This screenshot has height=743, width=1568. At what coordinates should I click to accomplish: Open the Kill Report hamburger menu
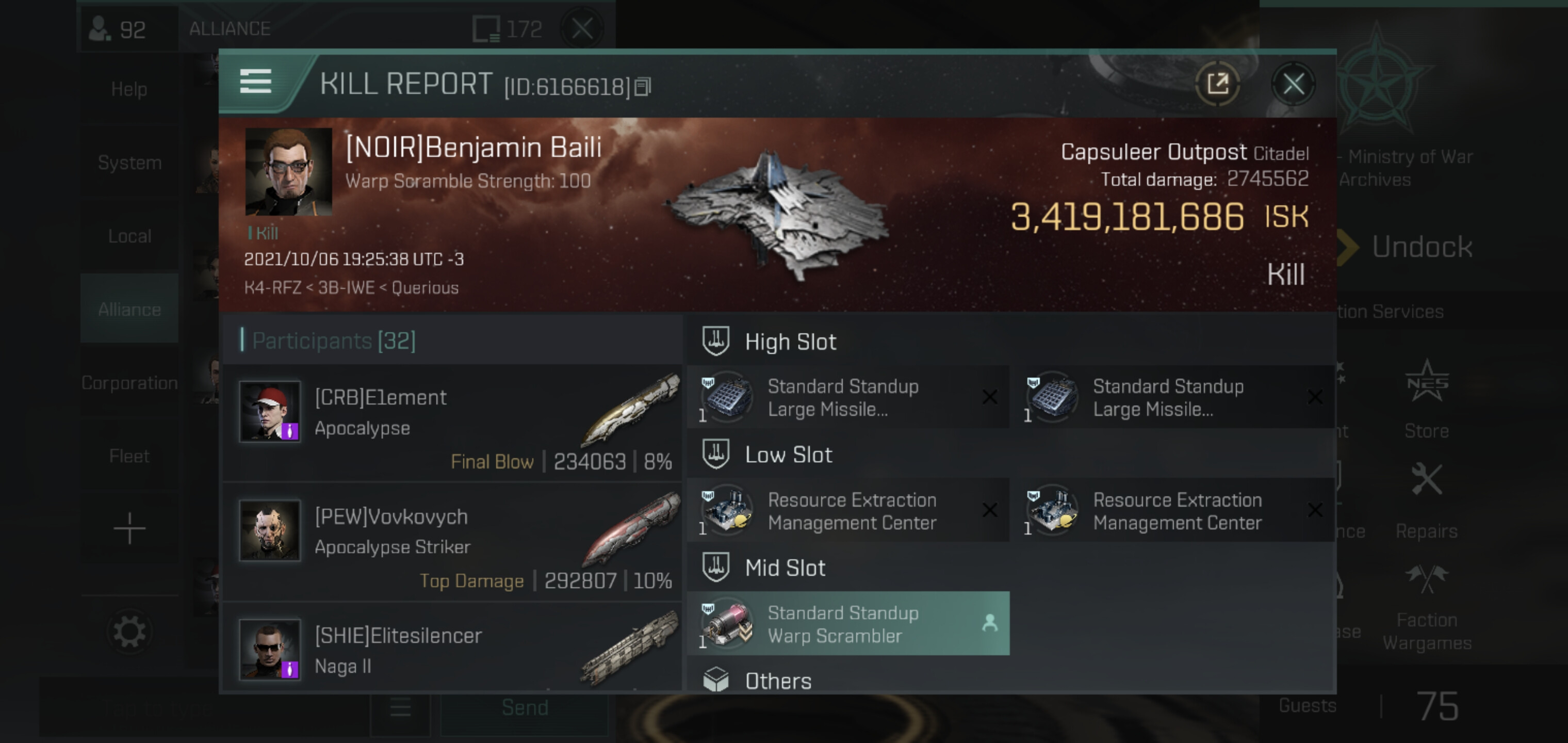pyautogui.click(x=256, y=81)
